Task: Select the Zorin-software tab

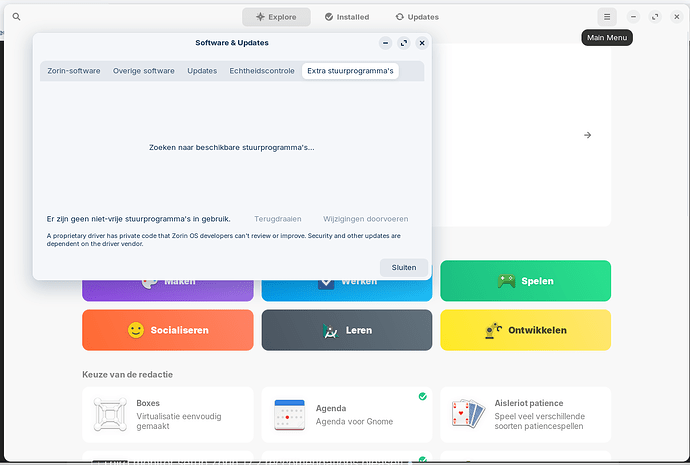Action: pyautogui.click(x=74, y=71)
